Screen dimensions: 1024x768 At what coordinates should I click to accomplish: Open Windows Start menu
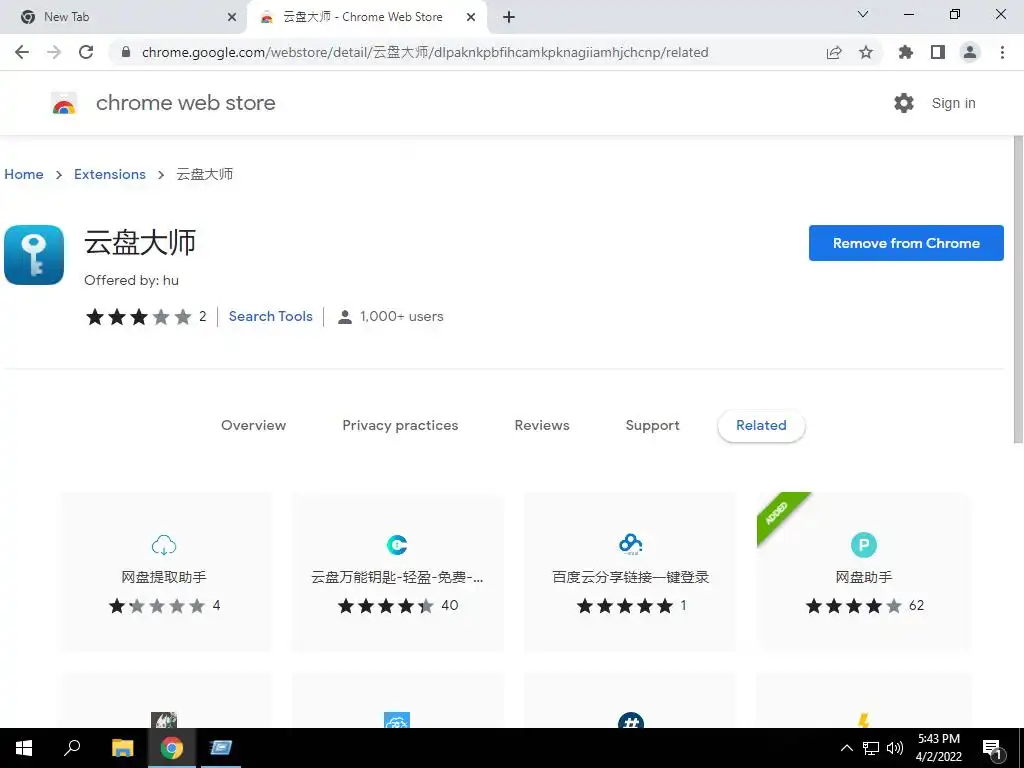[x=24, y=748]
